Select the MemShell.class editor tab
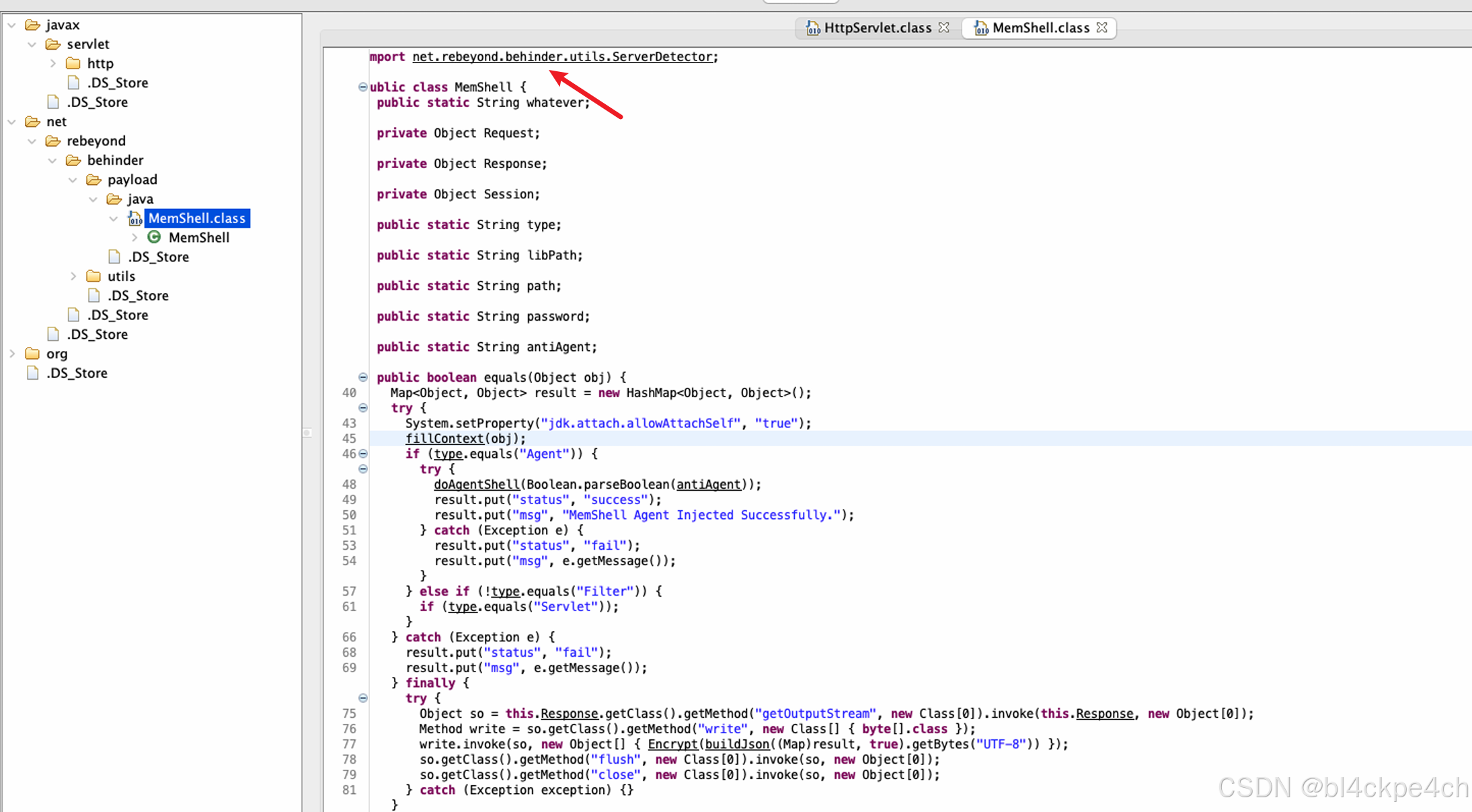Viewport: 1472px width, 812px height. [1040, 28]
